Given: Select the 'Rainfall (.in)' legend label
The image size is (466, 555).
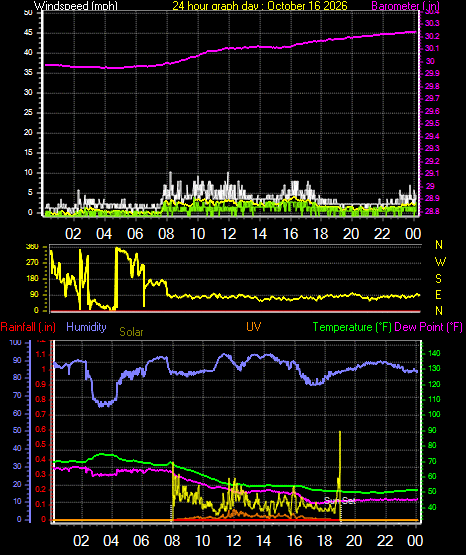Looking at the screenshot, I should click(x=28, y=327).
